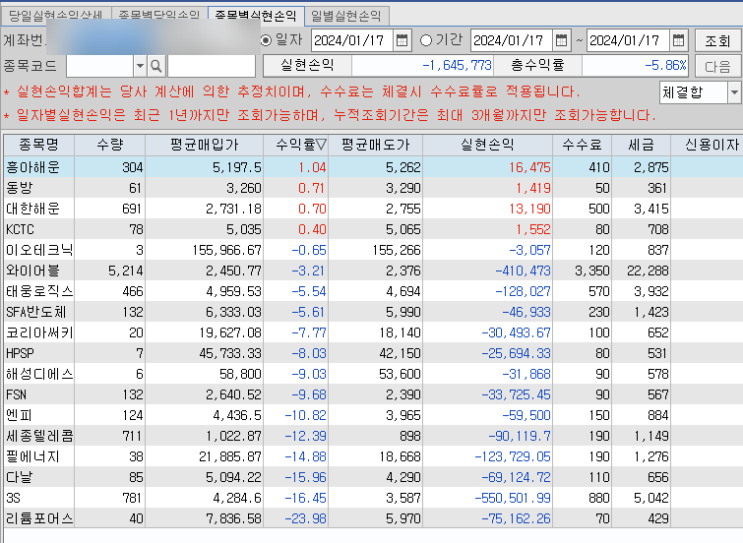743x543 pixels.
Task: Switch to 당일실현손익상세 tab
Action: click(x=56, y=16)
